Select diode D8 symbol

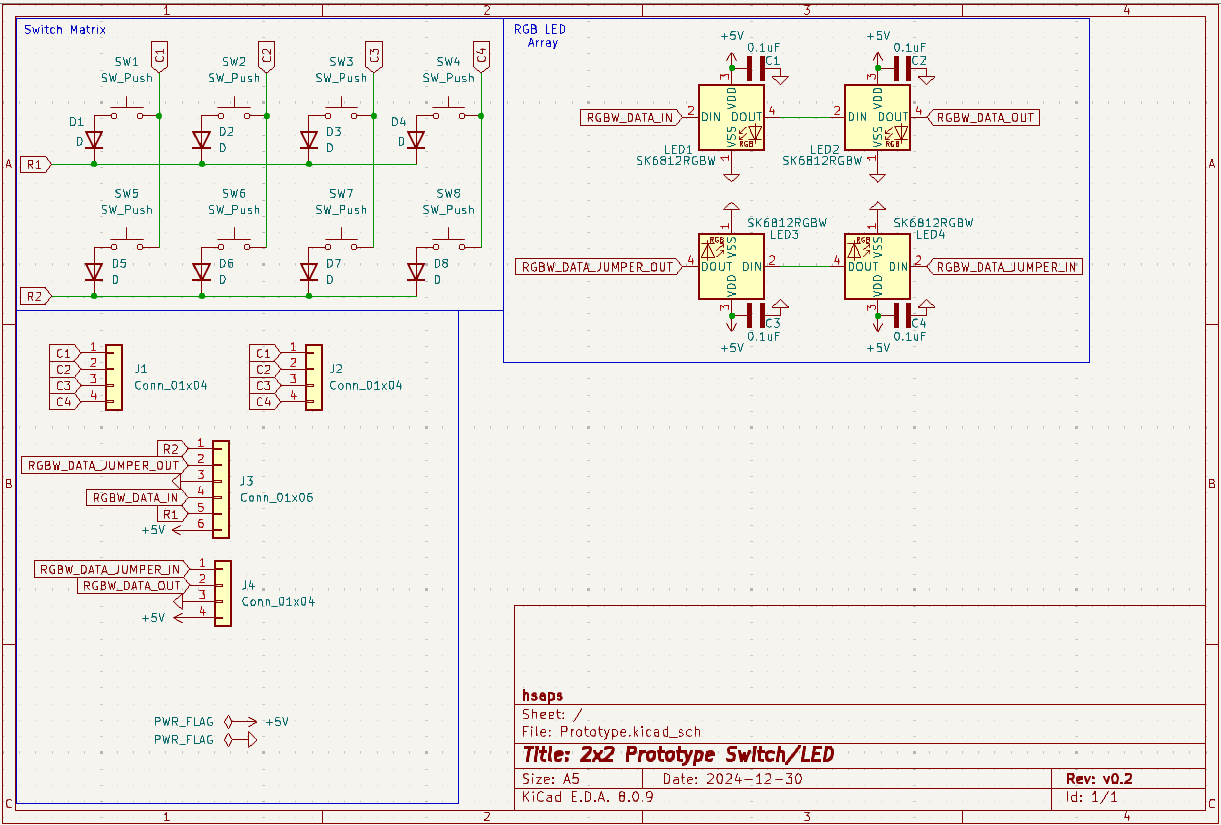click(x=416, y=271)
